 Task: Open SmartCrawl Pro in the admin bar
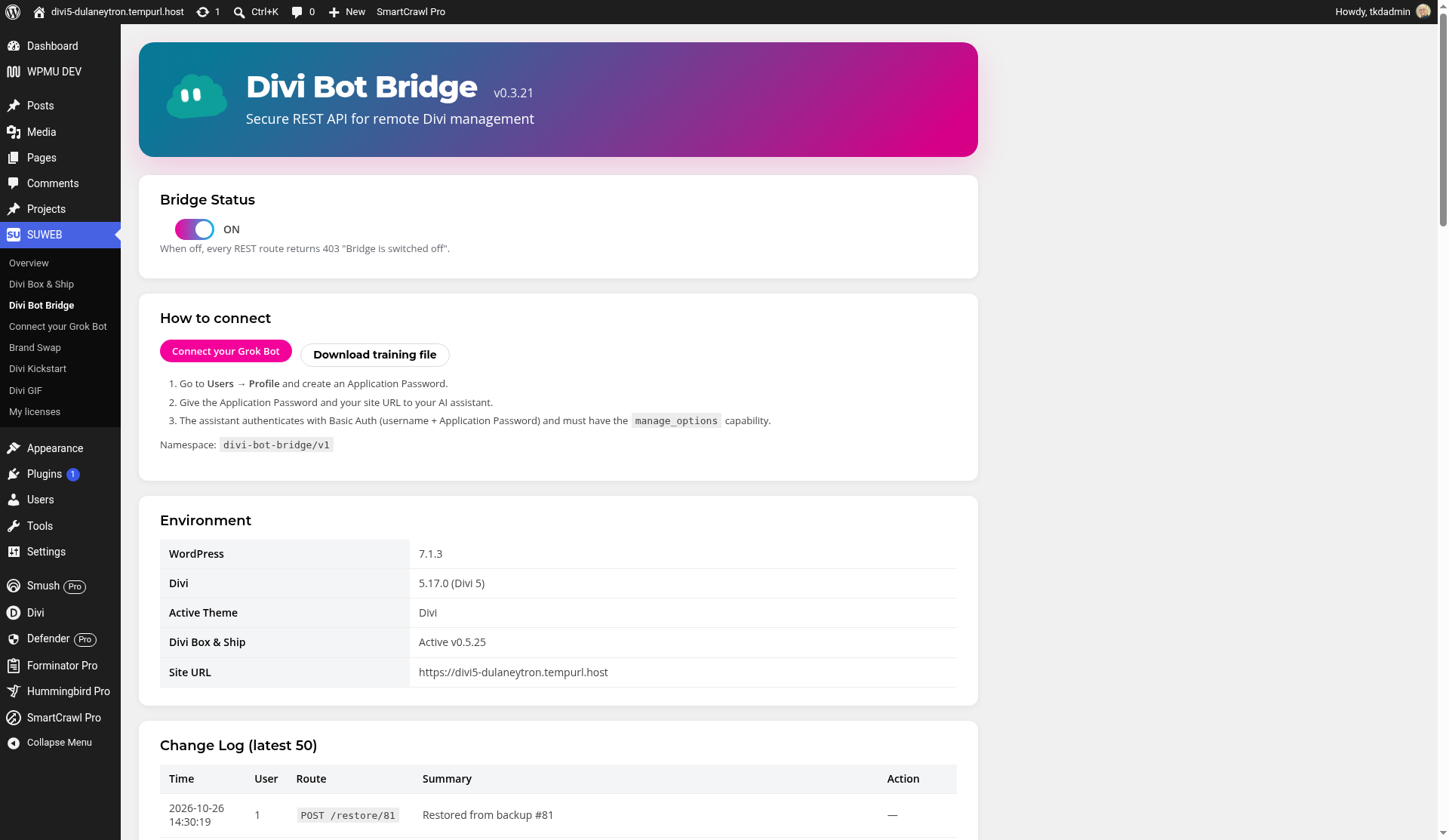[411, 12]
